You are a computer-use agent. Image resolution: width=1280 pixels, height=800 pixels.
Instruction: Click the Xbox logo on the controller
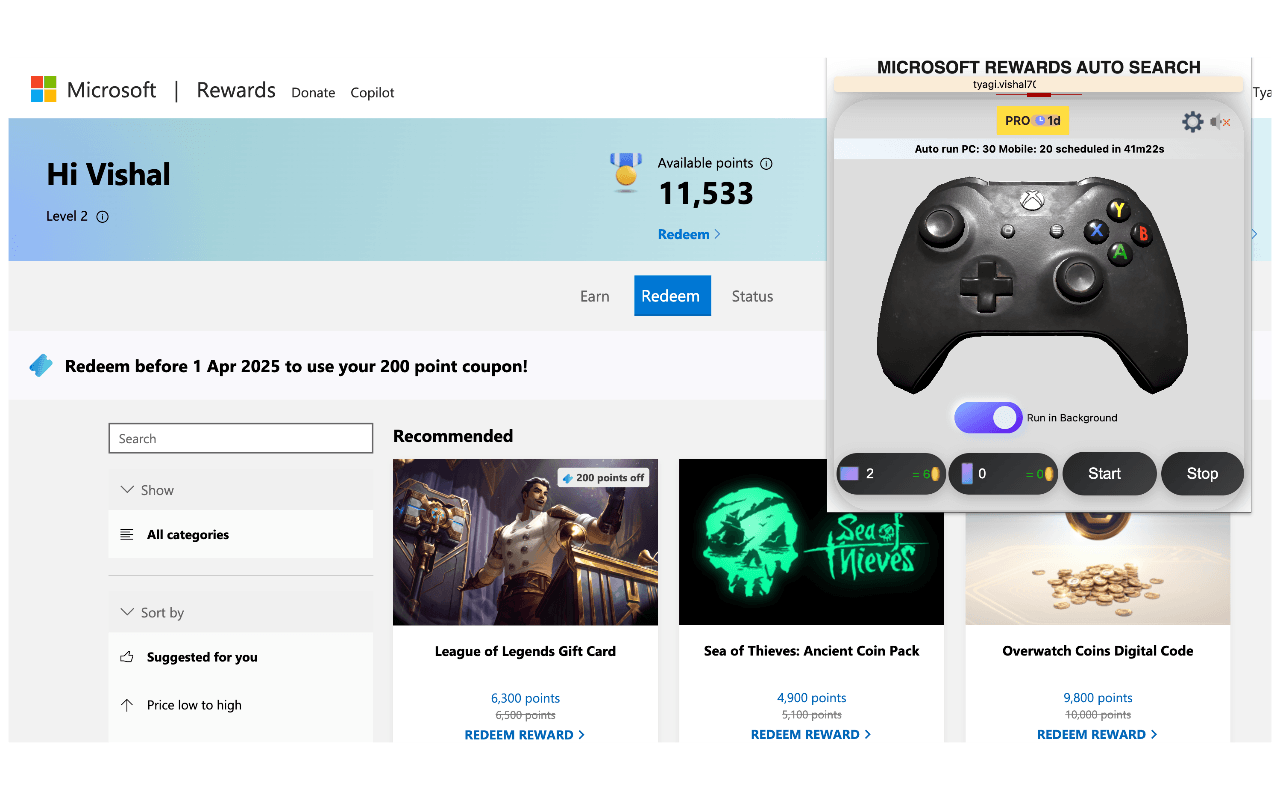[x=1032, y=199]
